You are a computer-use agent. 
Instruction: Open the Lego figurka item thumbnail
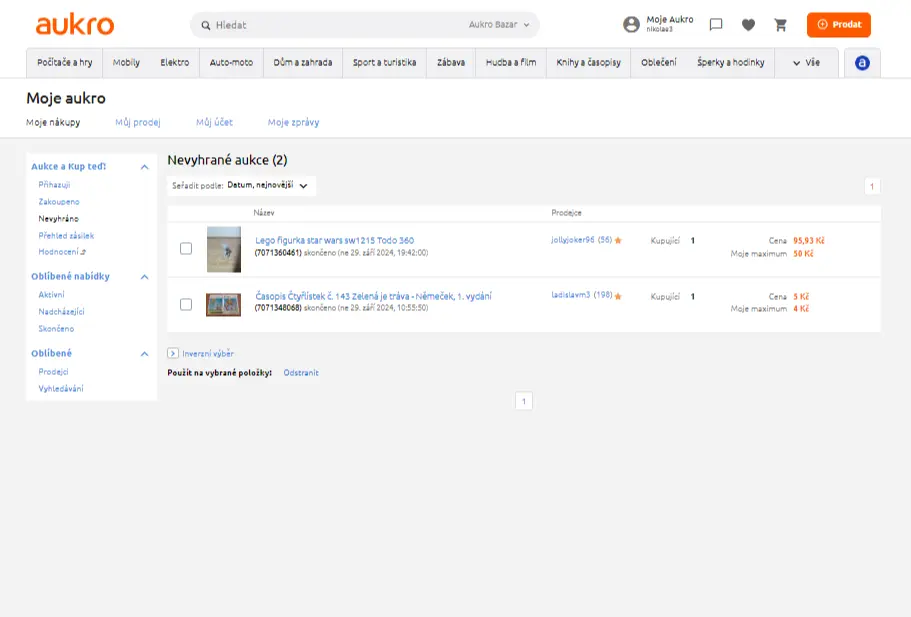[x=224, y=249]
